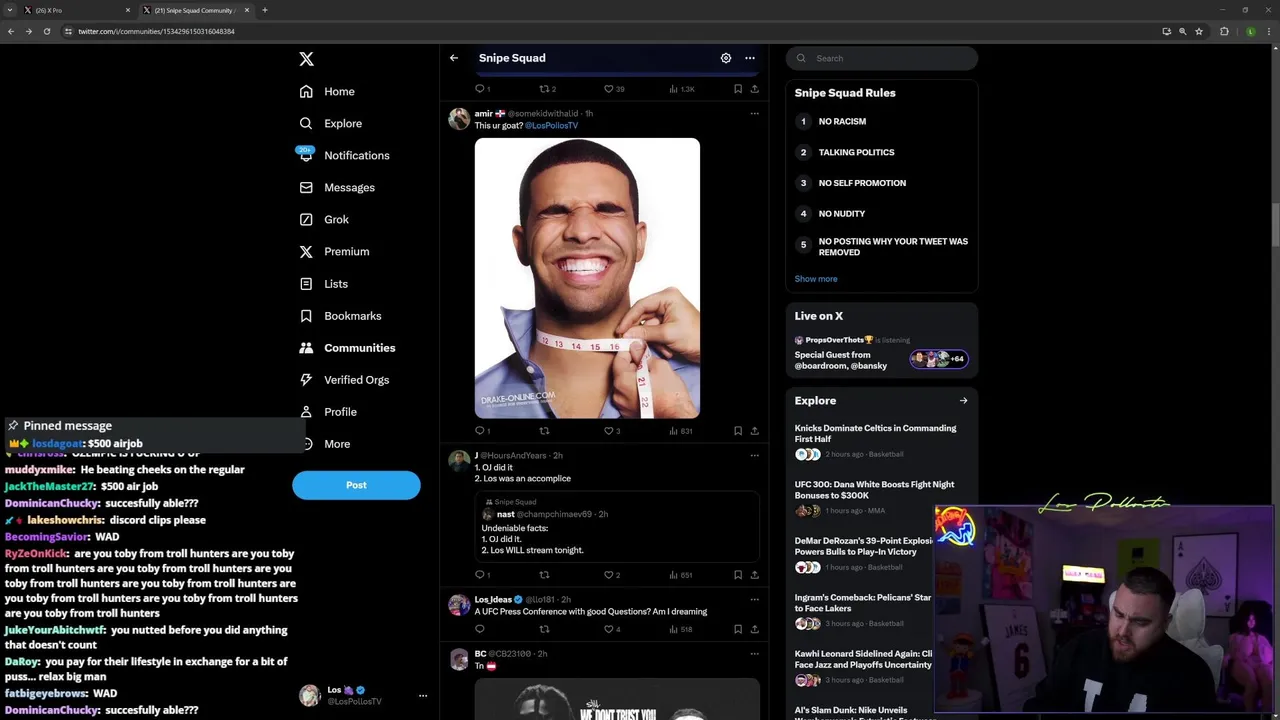This screenshot has height=720, width=1280.
Task: Like amir's Drake post
Action: pos(611,431)
